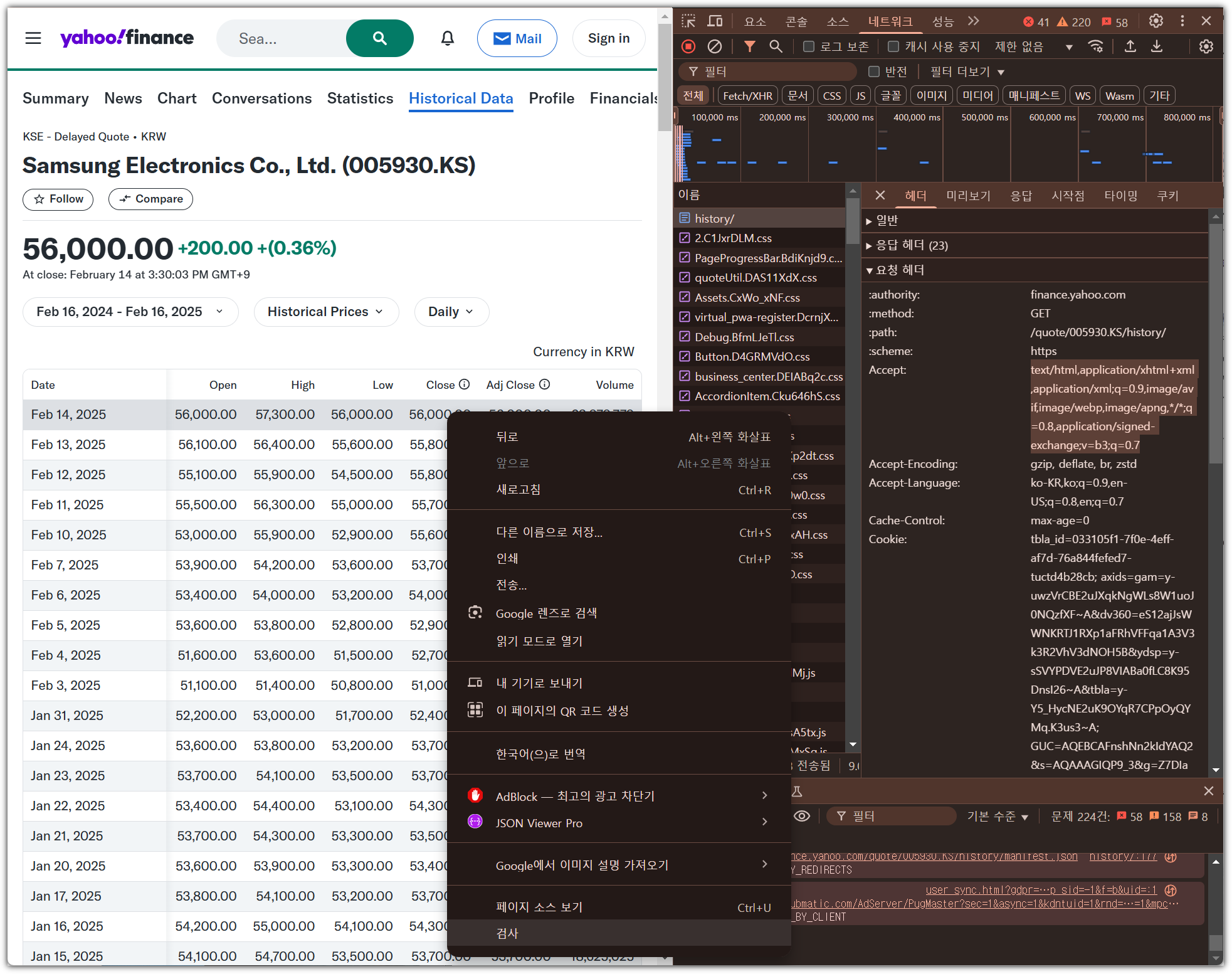Click the import HAR upload arrow icon
1232x974 pixels.
1130,46
